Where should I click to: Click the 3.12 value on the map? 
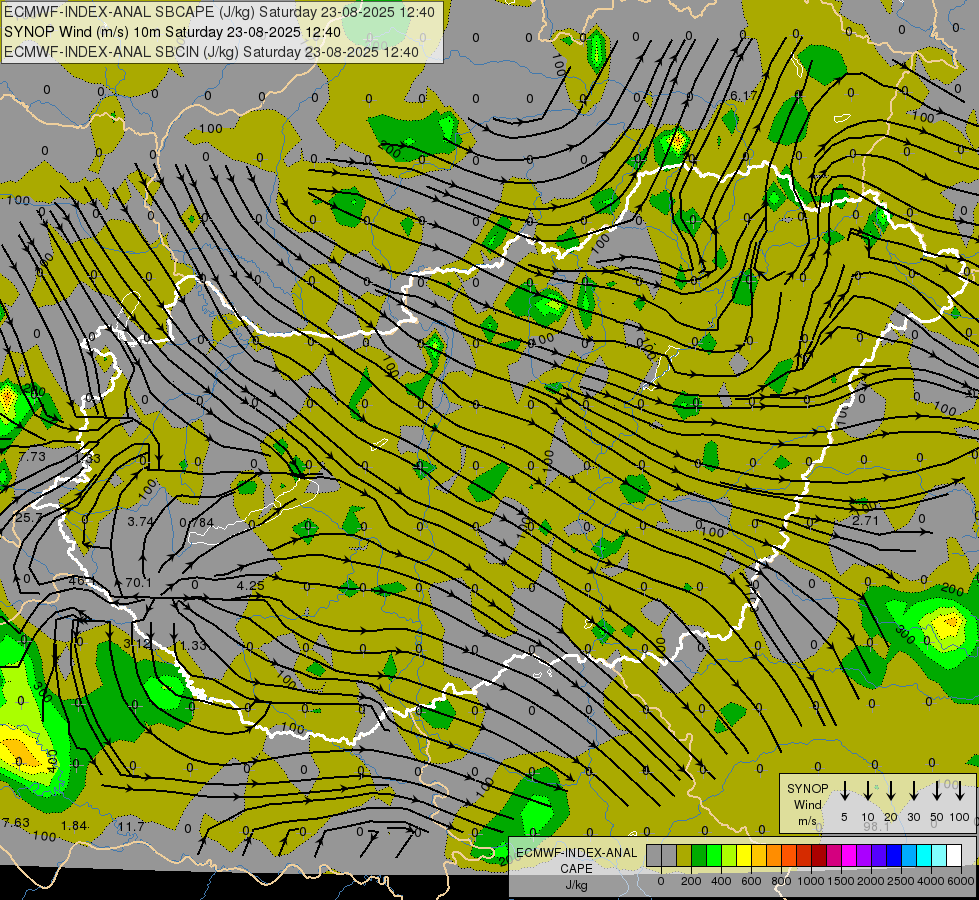tap(136, 643)
